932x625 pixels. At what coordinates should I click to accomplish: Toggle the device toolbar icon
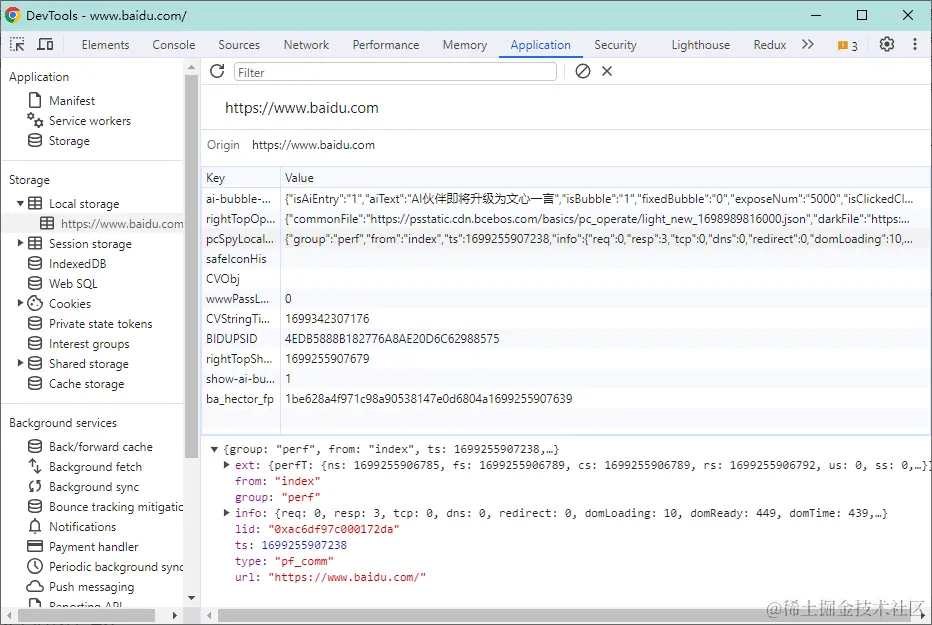click(45, 45)
